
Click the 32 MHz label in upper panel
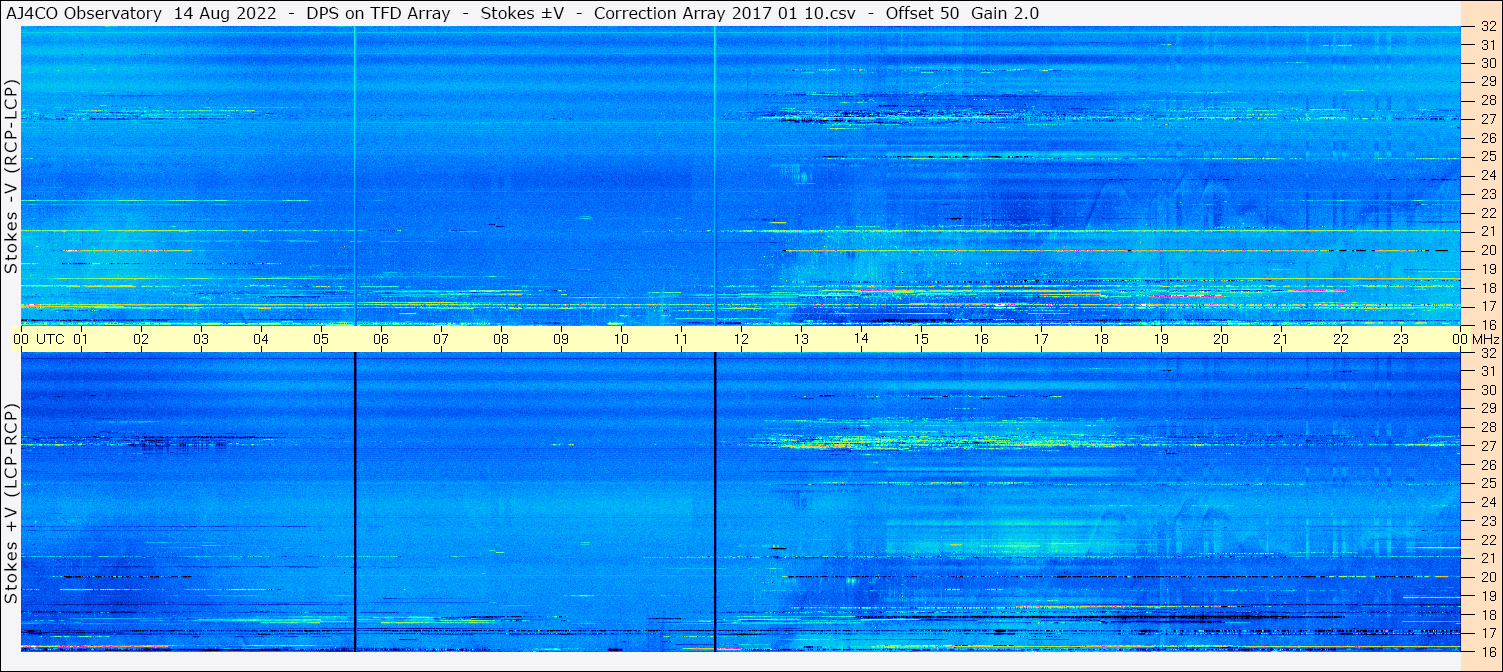click(1487, 27)
